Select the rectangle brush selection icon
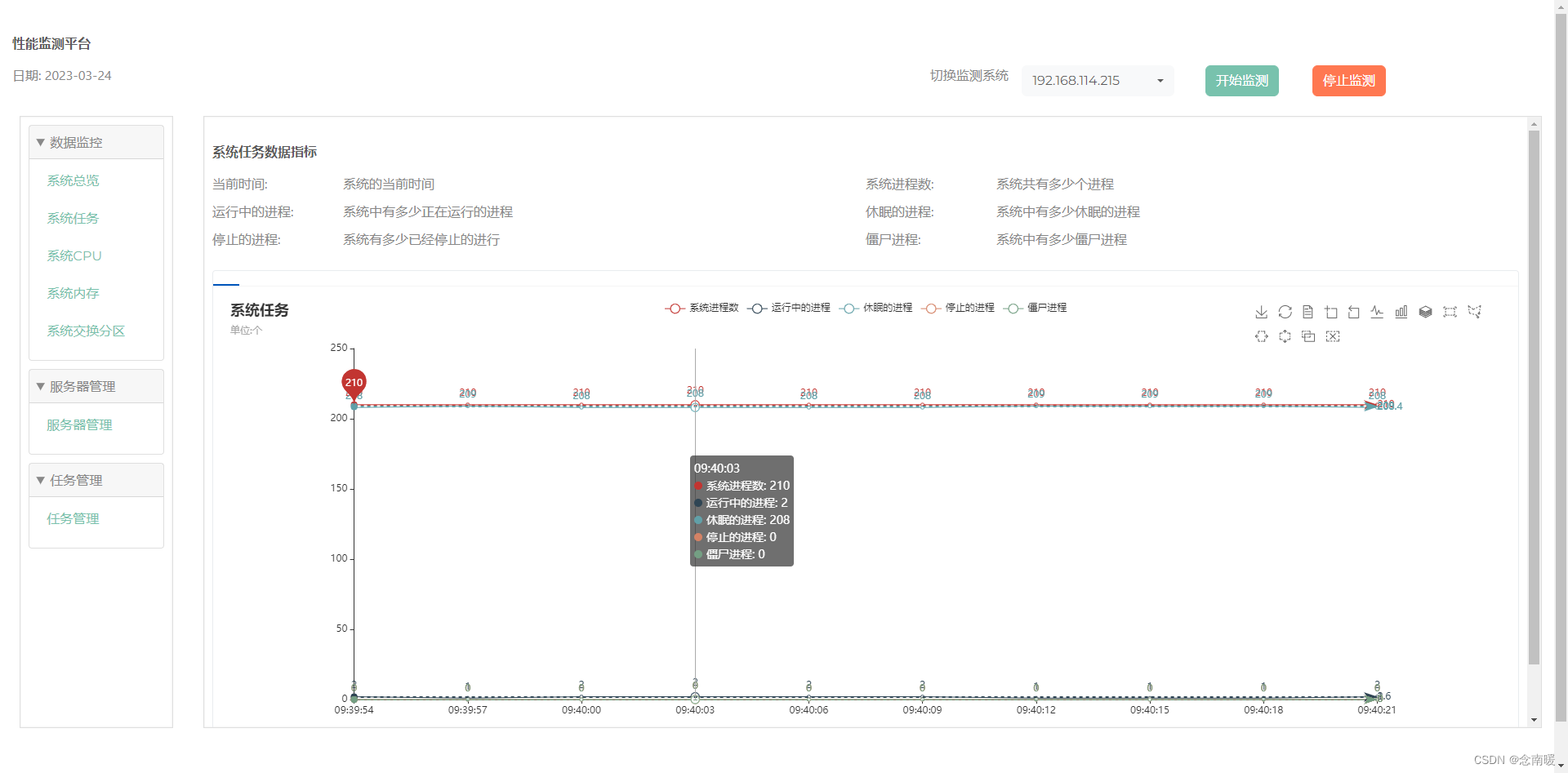The height and width of the screenshot is (773, 1568). tap(1450, 312)
